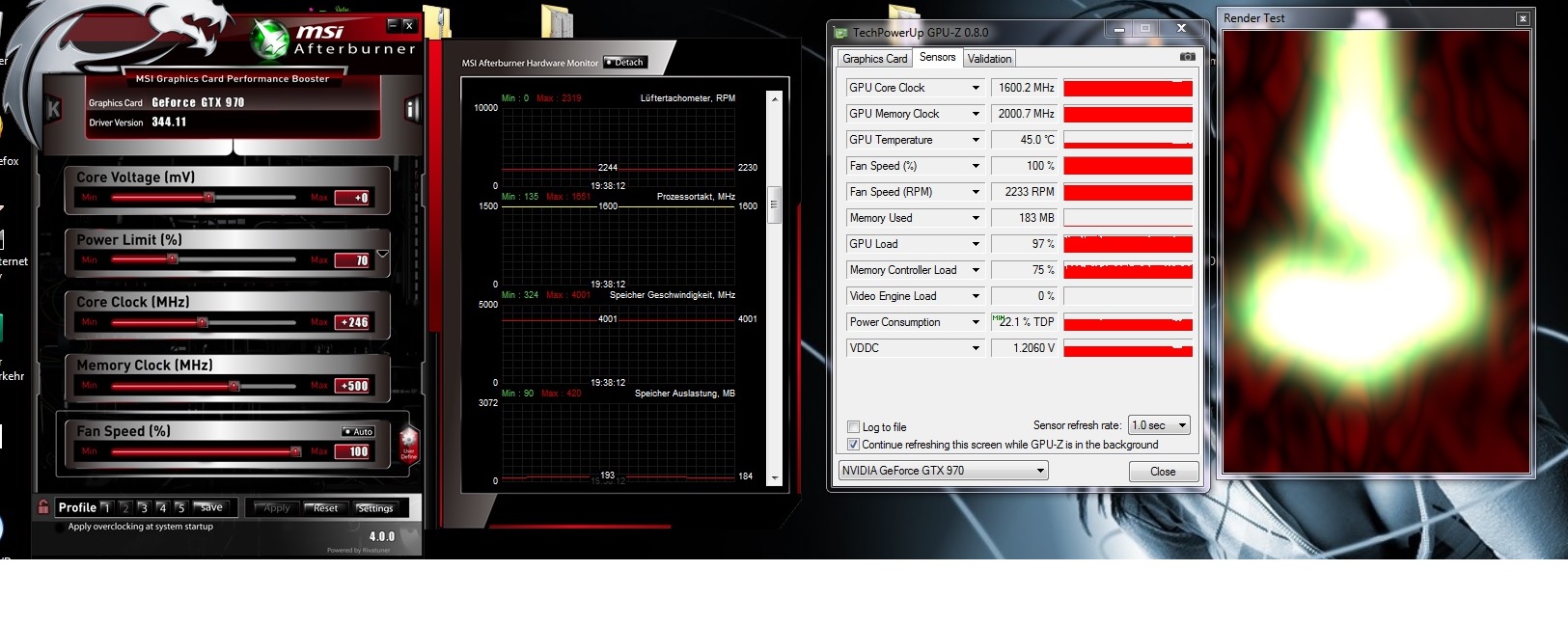
Task: Take a GPU-Z screenshot with camera icon
Action: 1187,57
